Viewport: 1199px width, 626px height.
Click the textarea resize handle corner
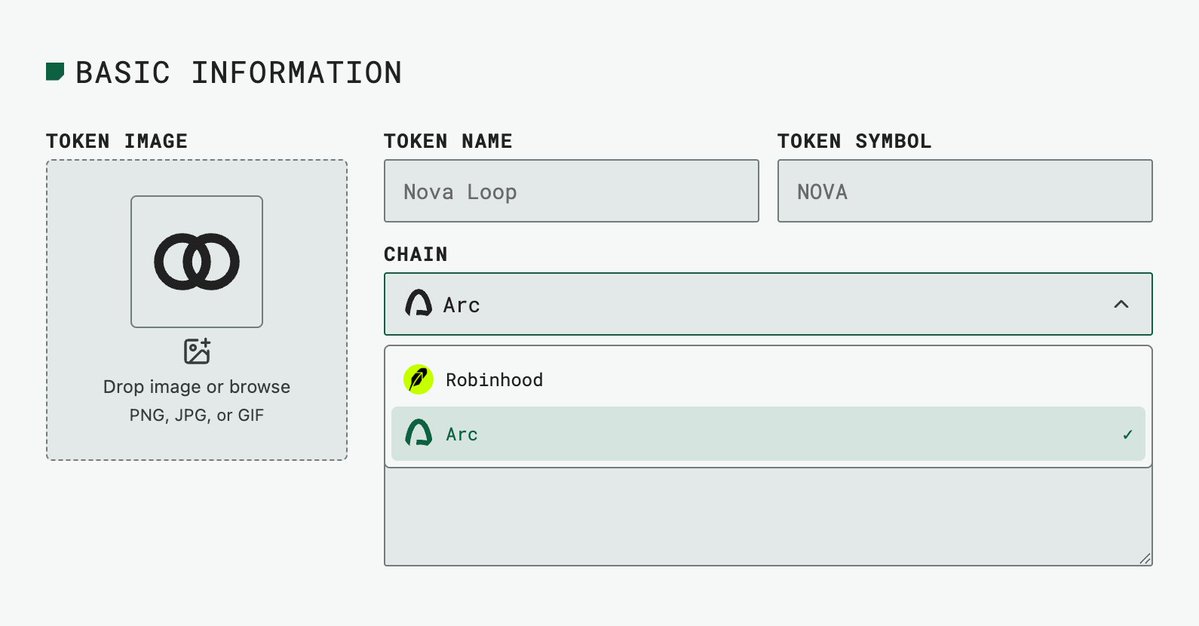click(1145, 559)
